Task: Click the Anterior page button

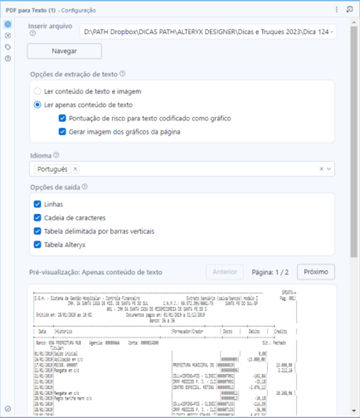Action: click(x=225, y=272)
